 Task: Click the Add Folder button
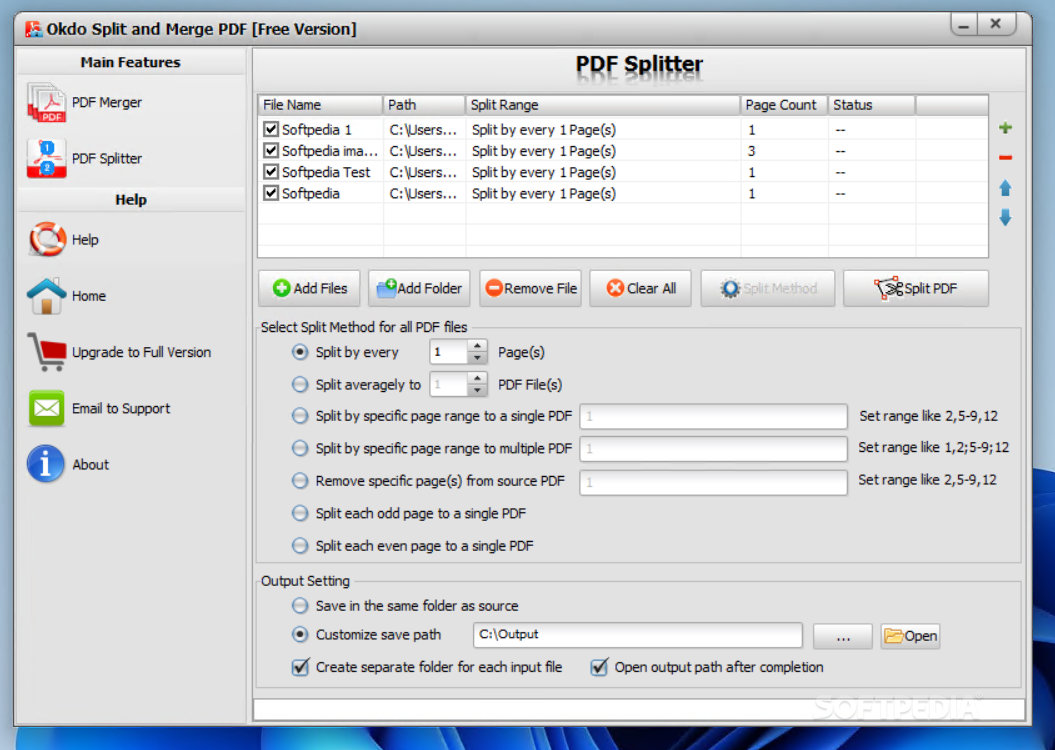click(x=419, y=289)
